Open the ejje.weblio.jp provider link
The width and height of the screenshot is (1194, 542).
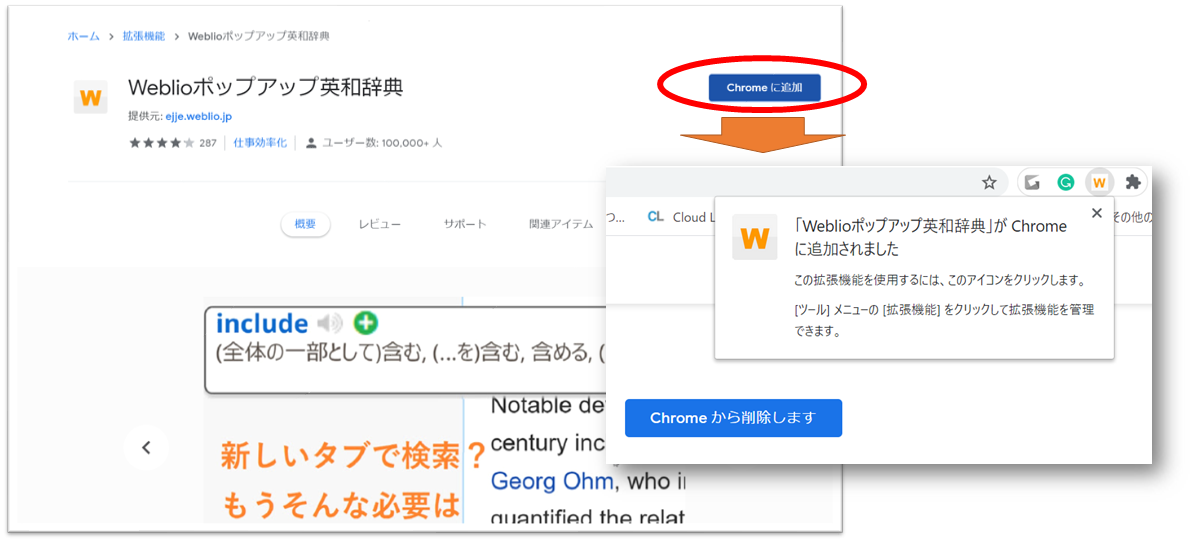[198, 116]
